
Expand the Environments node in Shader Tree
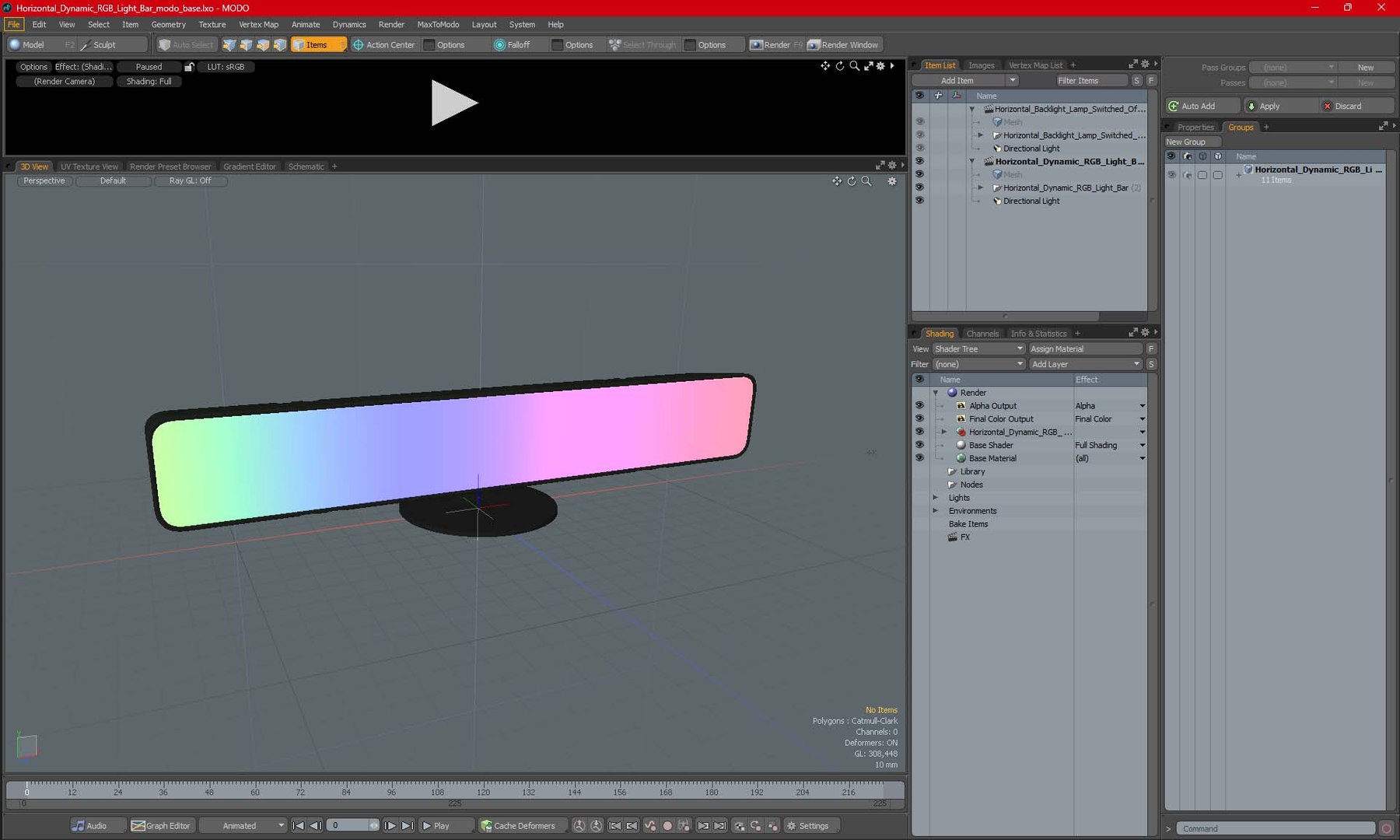click(x=936, y=511)
